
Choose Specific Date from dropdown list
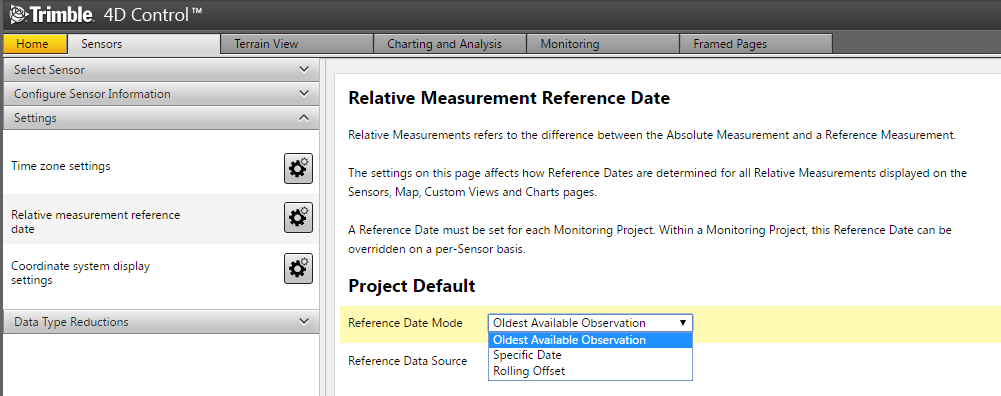590,355
